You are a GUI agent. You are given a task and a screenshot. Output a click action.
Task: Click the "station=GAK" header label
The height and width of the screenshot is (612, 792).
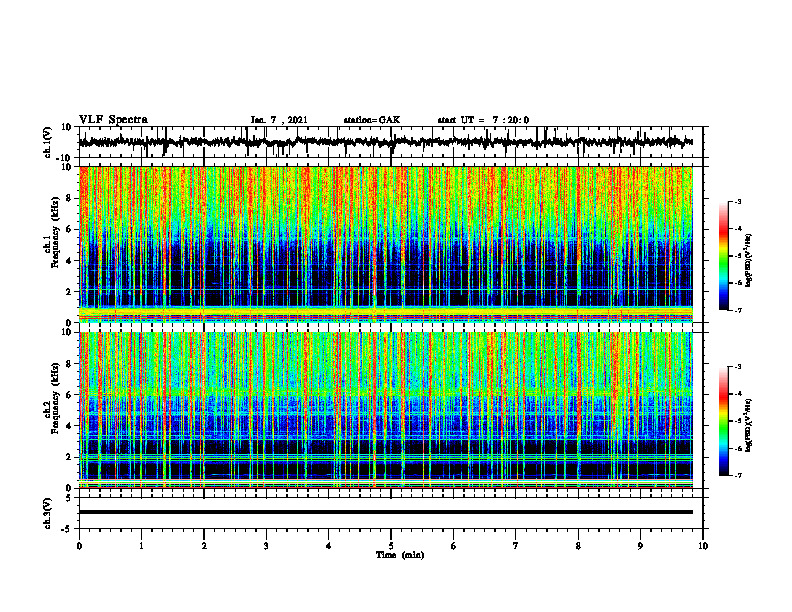point(372,120)
